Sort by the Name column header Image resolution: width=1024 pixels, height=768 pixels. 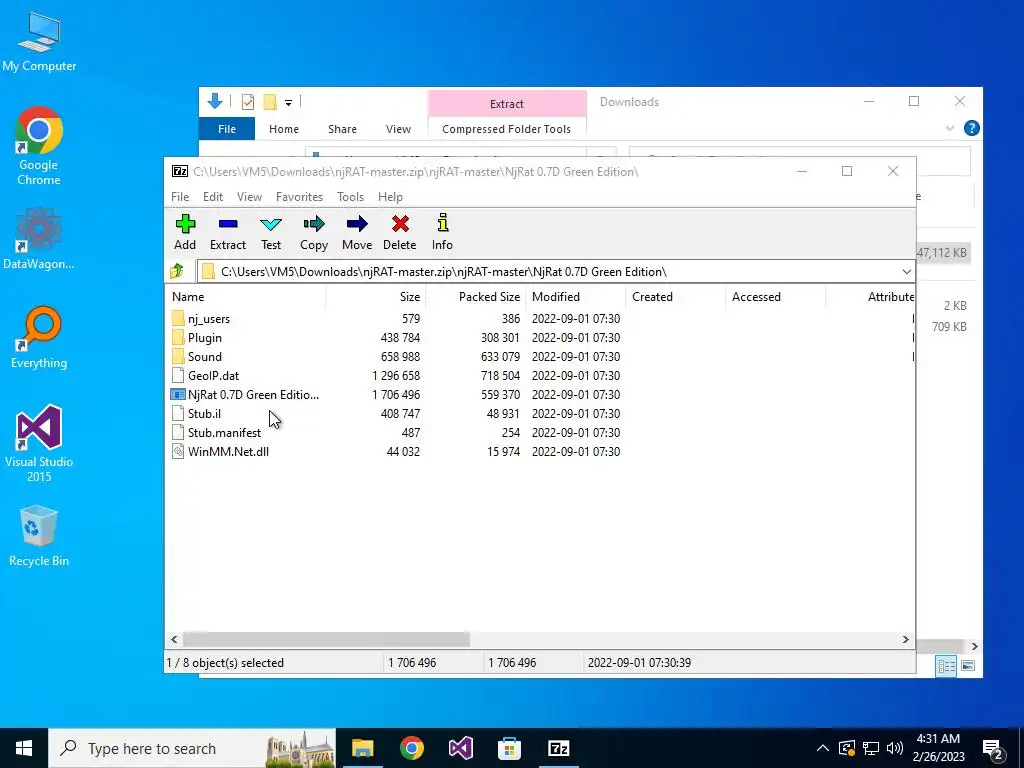(246, 296)
